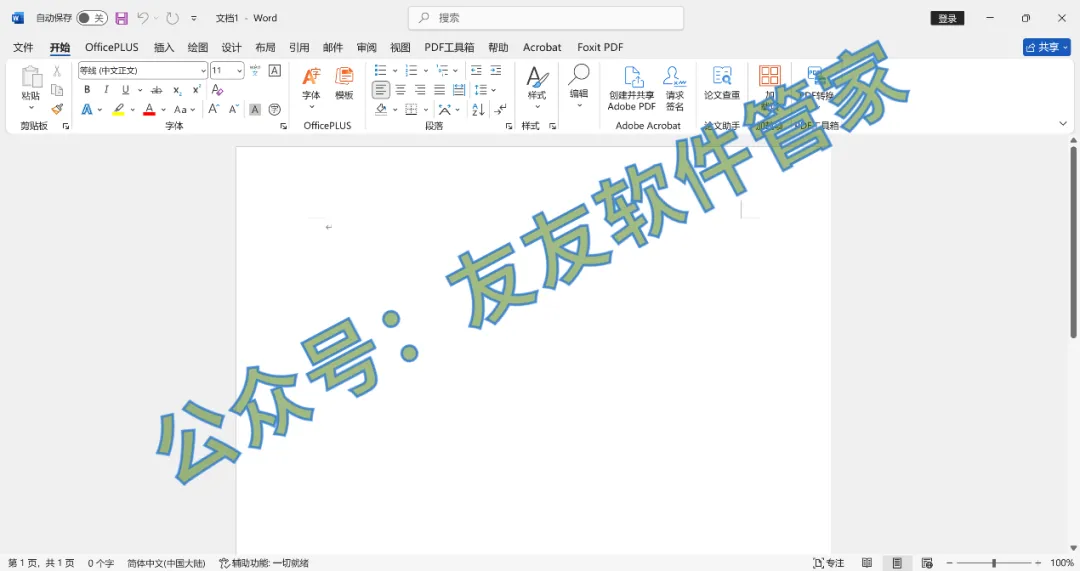Expand the bullets list dropdown arrow

coord(395,71)
